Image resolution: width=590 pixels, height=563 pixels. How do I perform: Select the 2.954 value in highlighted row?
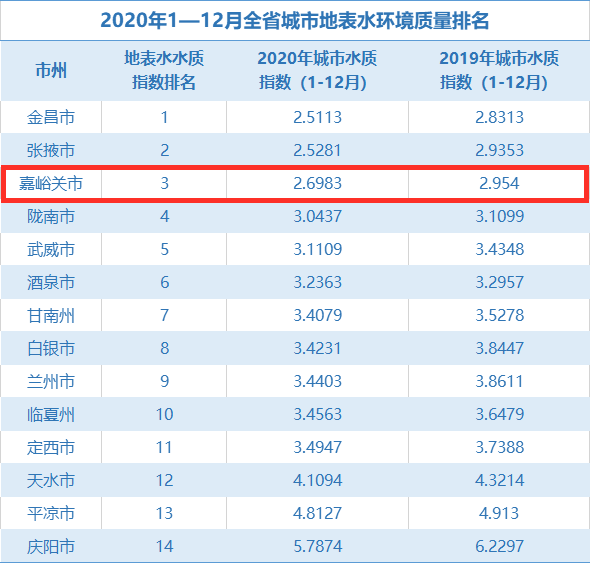tap(499, 184)
